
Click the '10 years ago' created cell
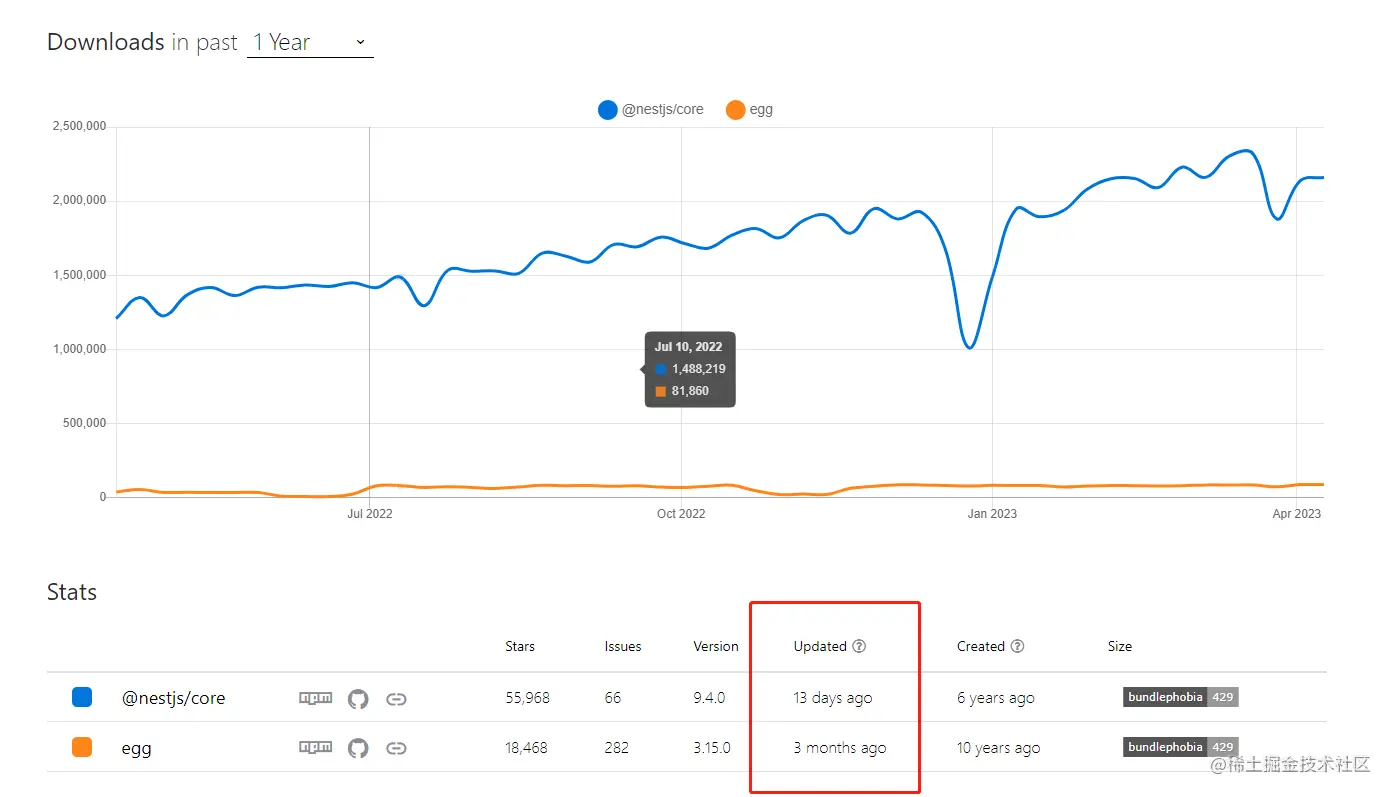999,747
